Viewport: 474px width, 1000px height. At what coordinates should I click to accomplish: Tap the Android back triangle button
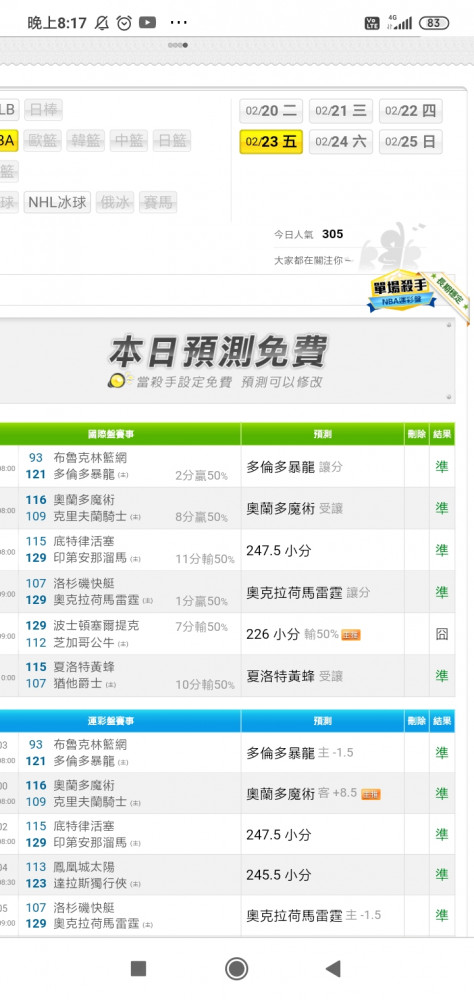point(333,969)
